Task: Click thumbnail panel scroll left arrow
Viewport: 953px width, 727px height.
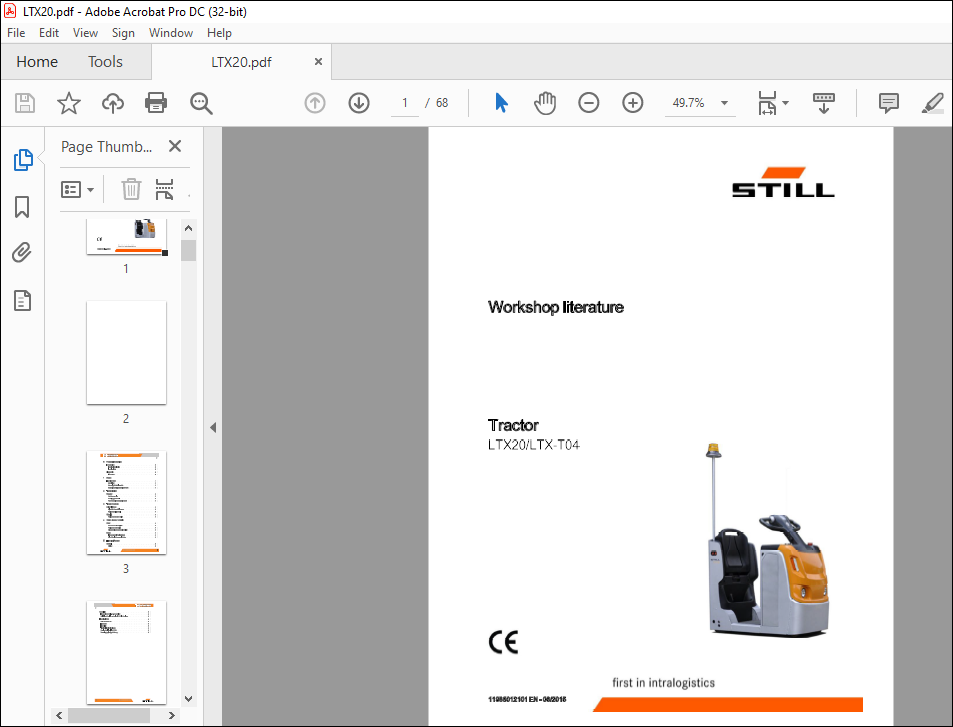Action: (59, 715)
